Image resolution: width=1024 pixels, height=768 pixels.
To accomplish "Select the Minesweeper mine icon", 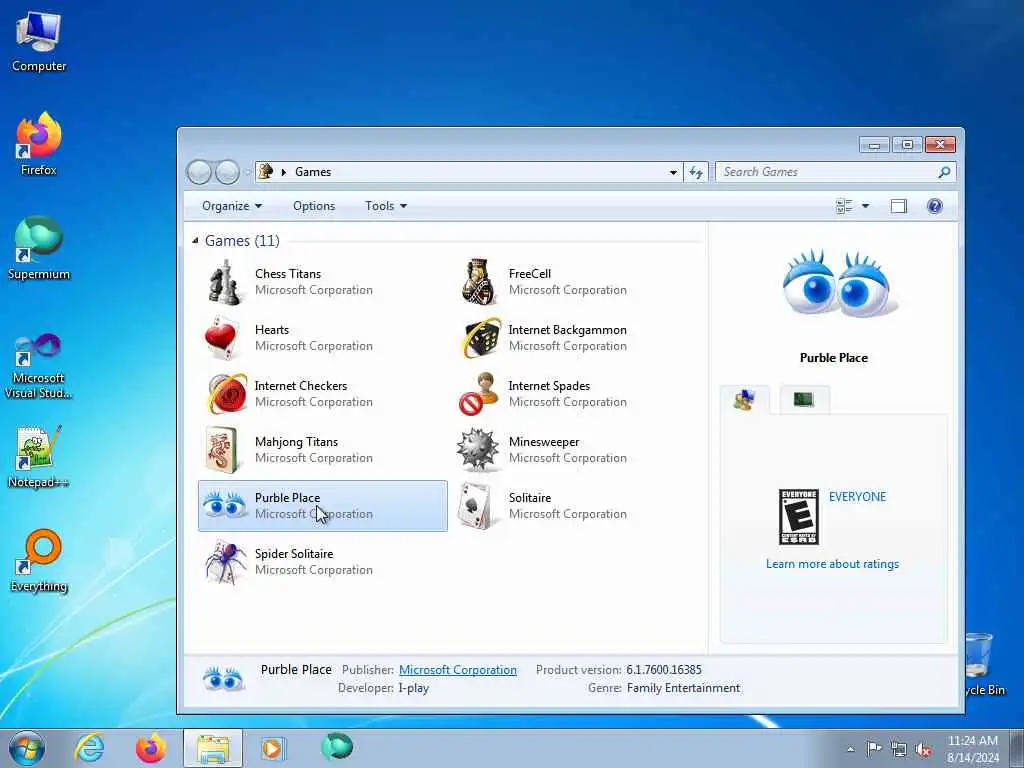I will [x=477, y=450].
